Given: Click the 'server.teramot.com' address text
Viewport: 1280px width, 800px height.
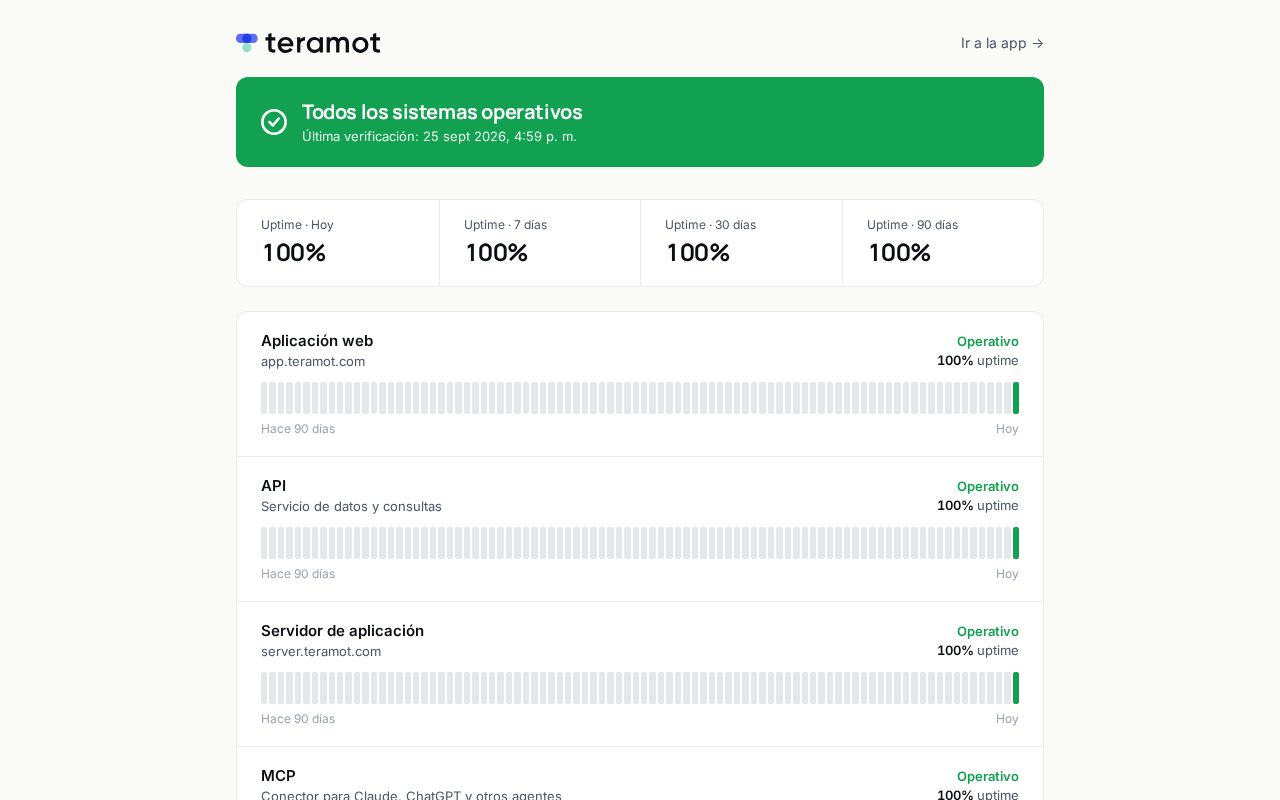Looking at the screenshot, I should click(321, 651).
